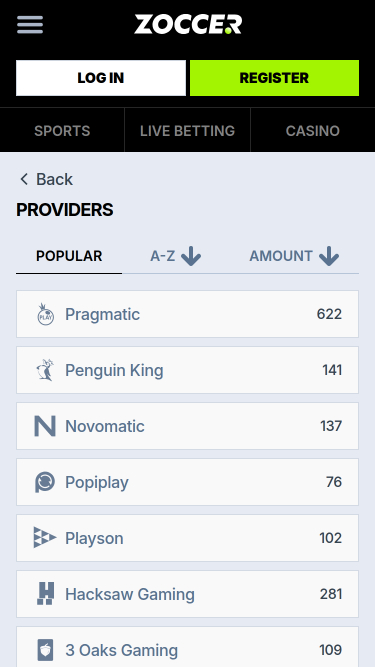375x667 pixels.
Task: Select the Popular tab
Action: click(69, 256)
